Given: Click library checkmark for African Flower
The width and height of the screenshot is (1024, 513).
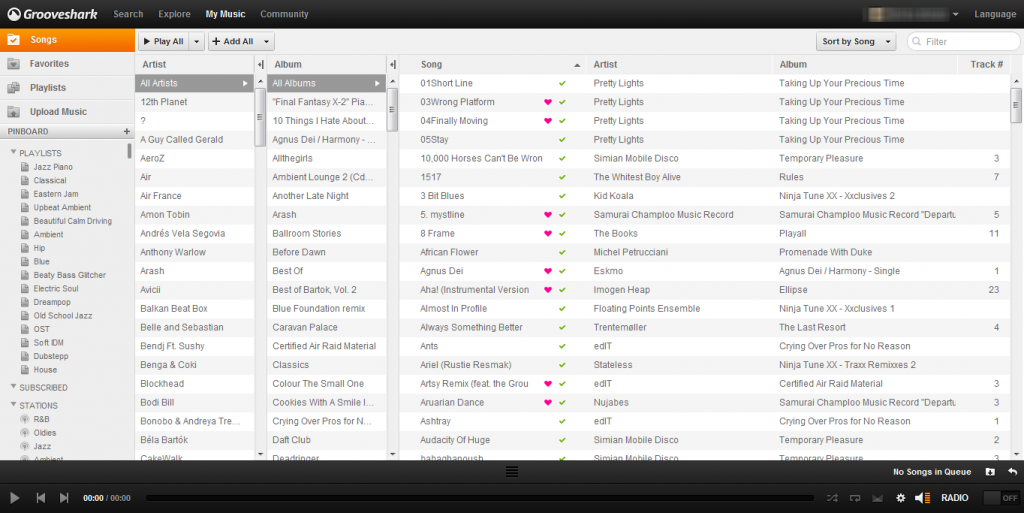Looking at the screenshot, I should 562,253.
